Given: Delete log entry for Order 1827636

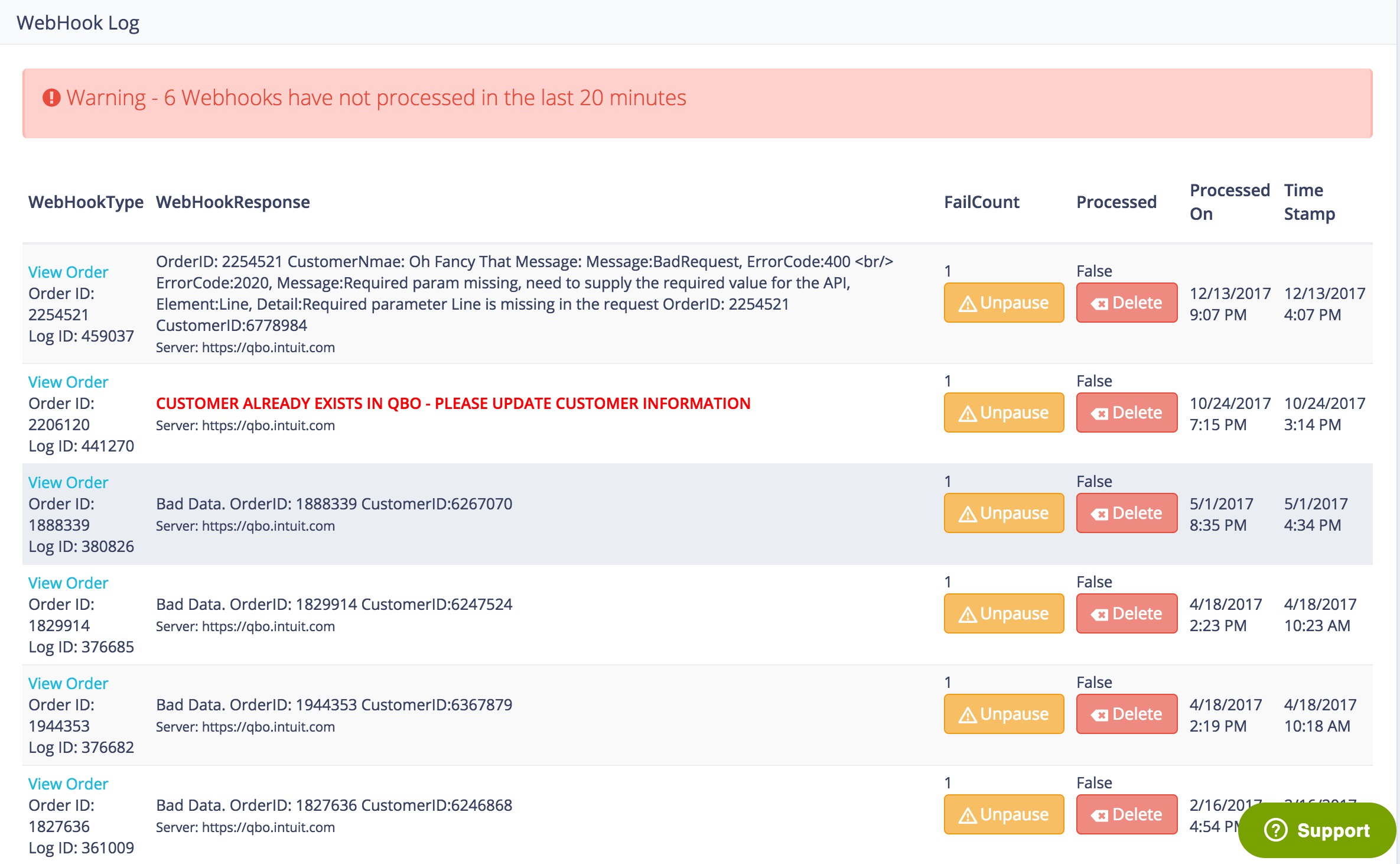Looking at the screenshot, I should point(1126,814).
